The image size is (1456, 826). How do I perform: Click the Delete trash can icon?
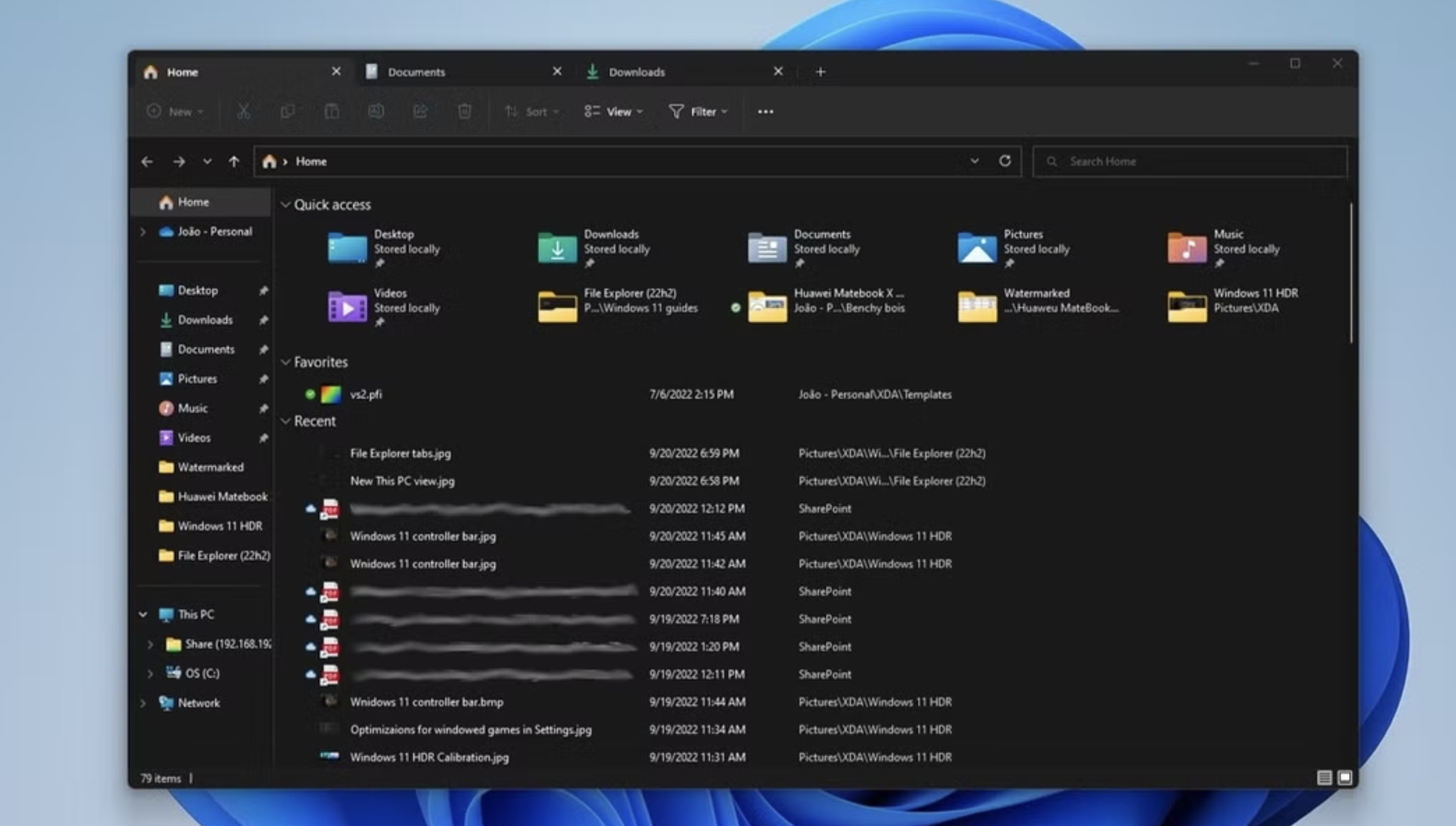pos(464,111)
